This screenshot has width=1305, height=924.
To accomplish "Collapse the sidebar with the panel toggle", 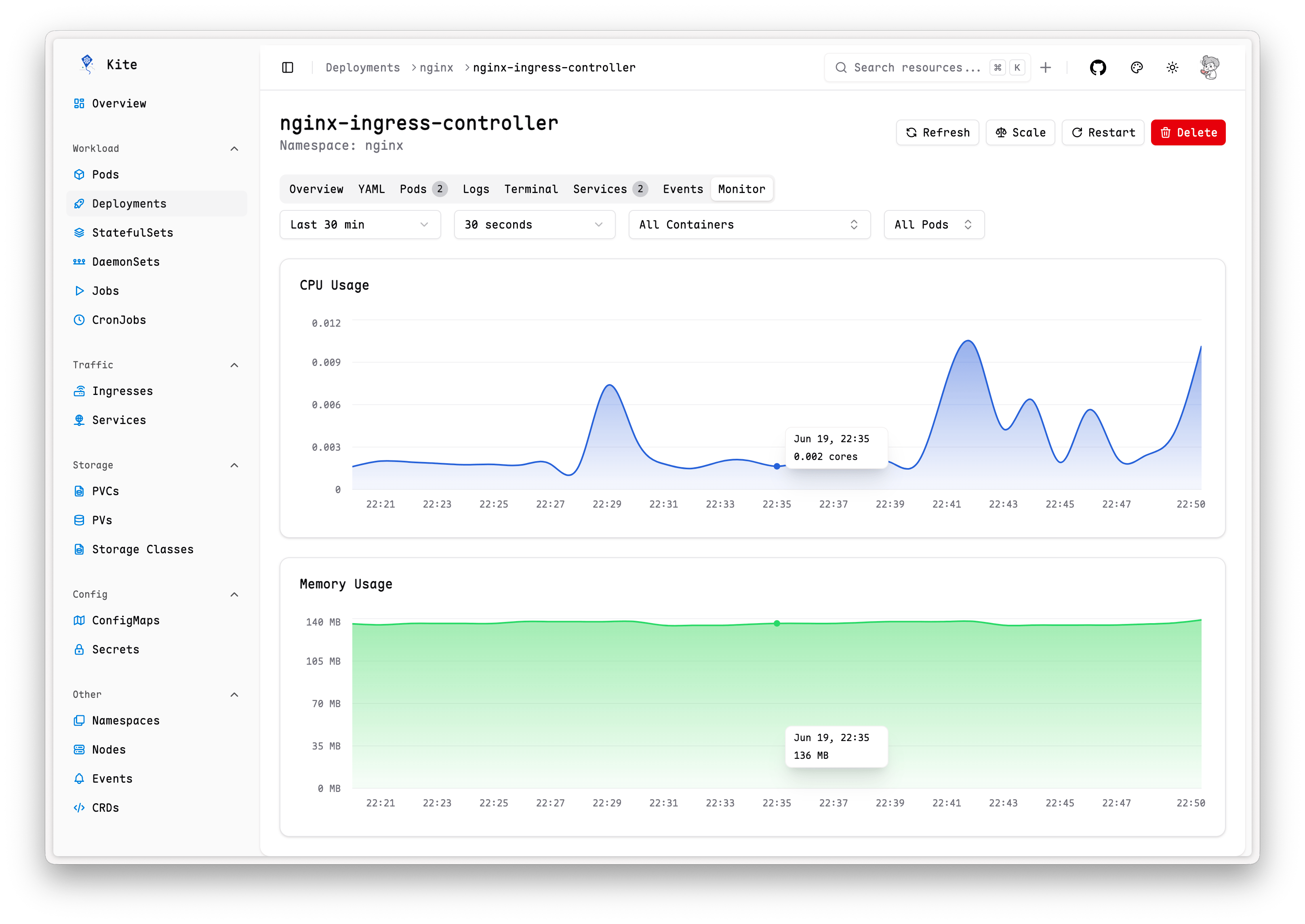I will (288, 67).
